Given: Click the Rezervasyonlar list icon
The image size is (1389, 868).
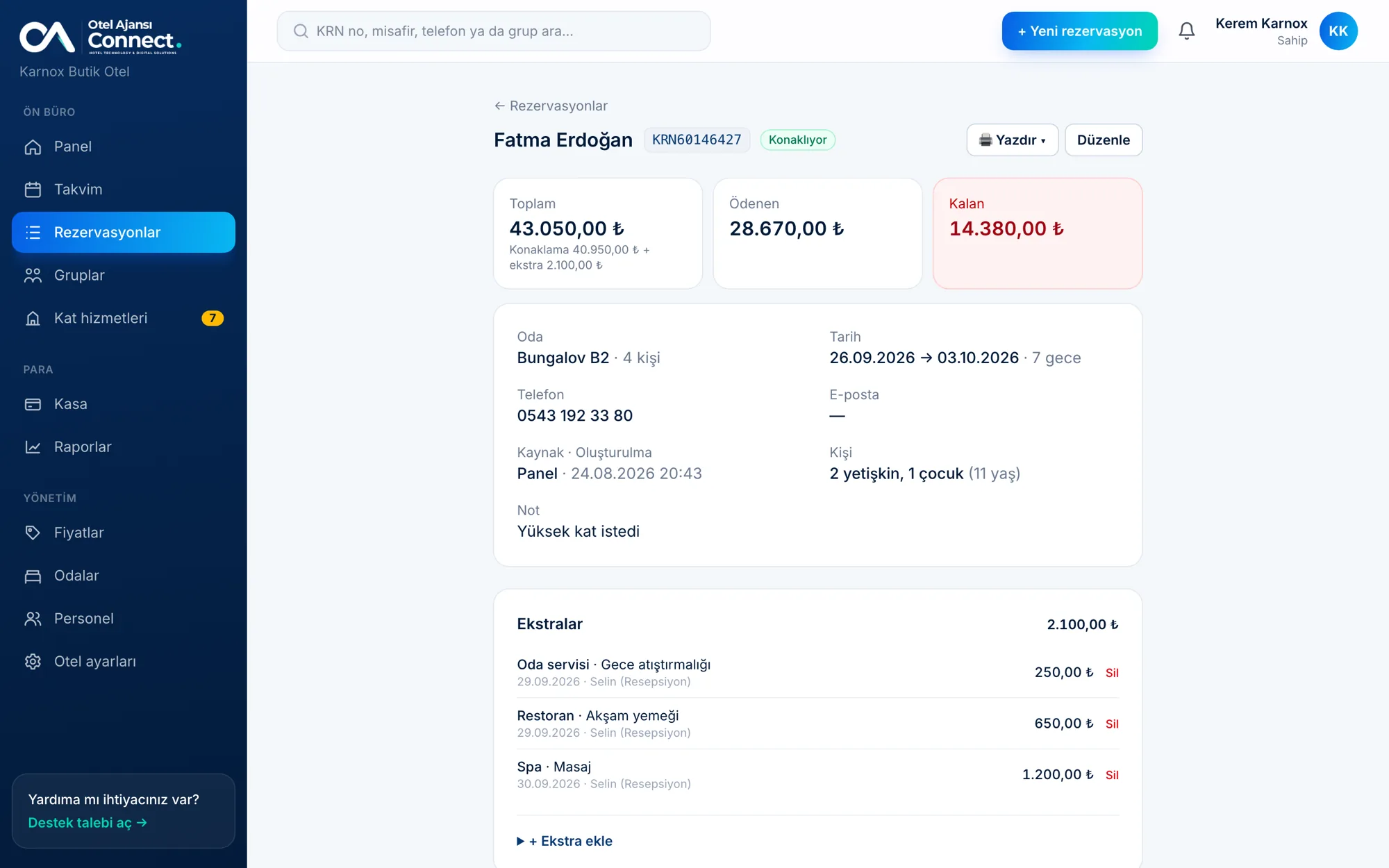Looking at the screenshot, I should point(33,233).
